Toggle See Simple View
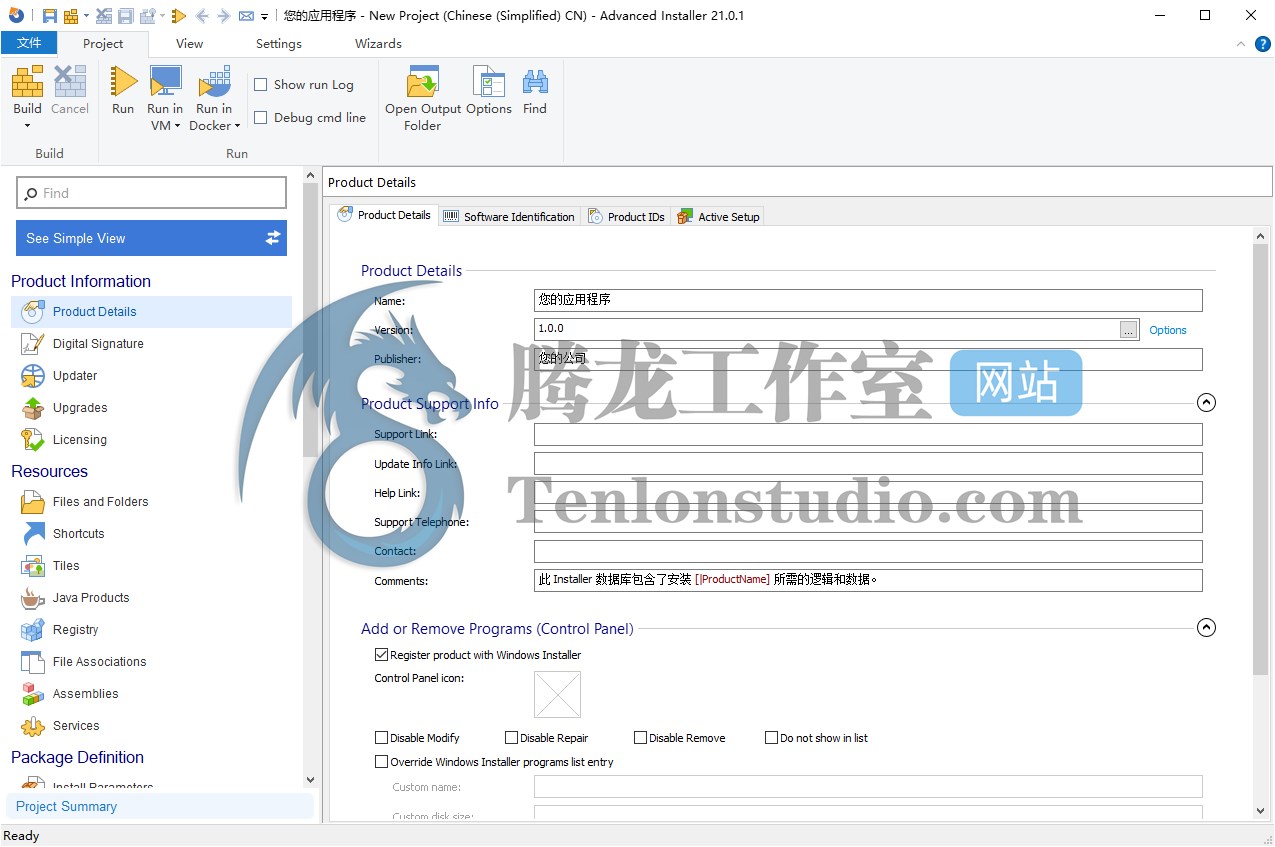 pos(151,238)
